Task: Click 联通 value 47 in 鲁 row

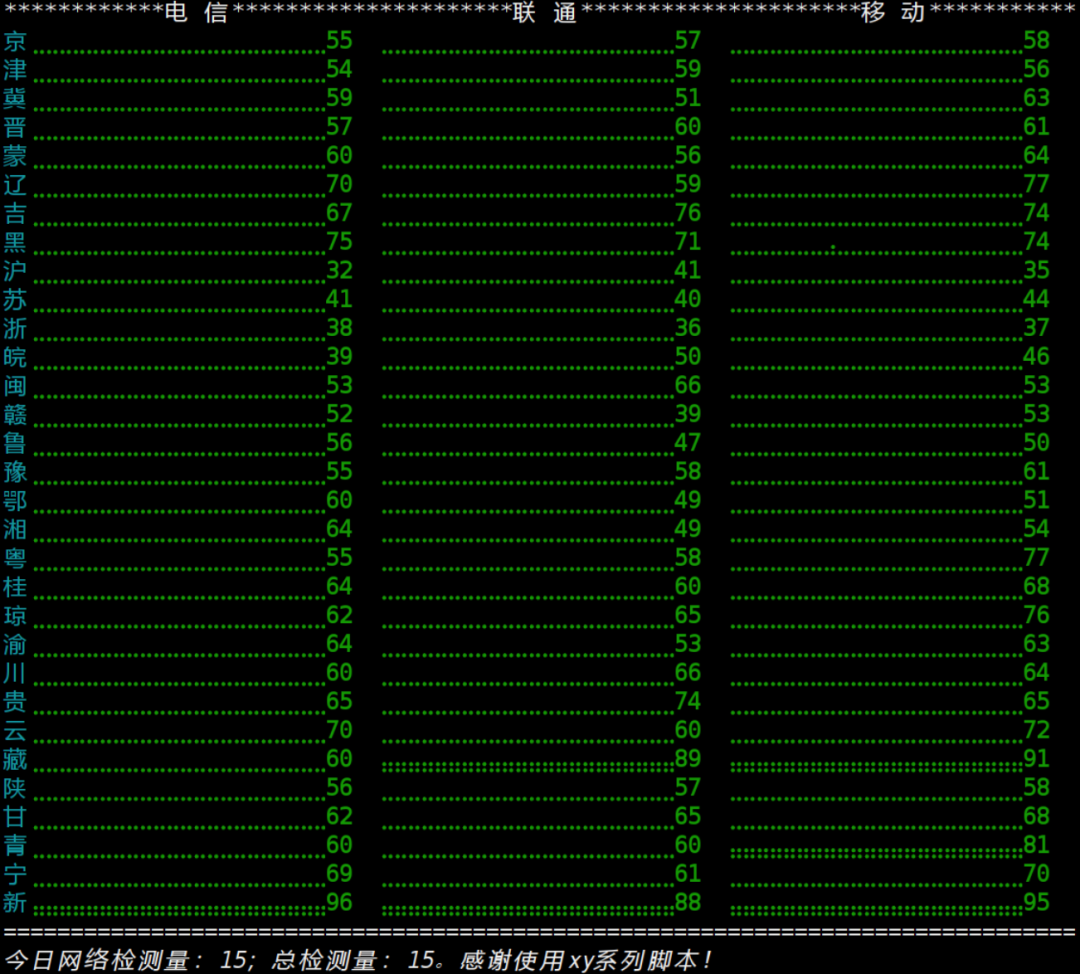Action: click(687, 442)
